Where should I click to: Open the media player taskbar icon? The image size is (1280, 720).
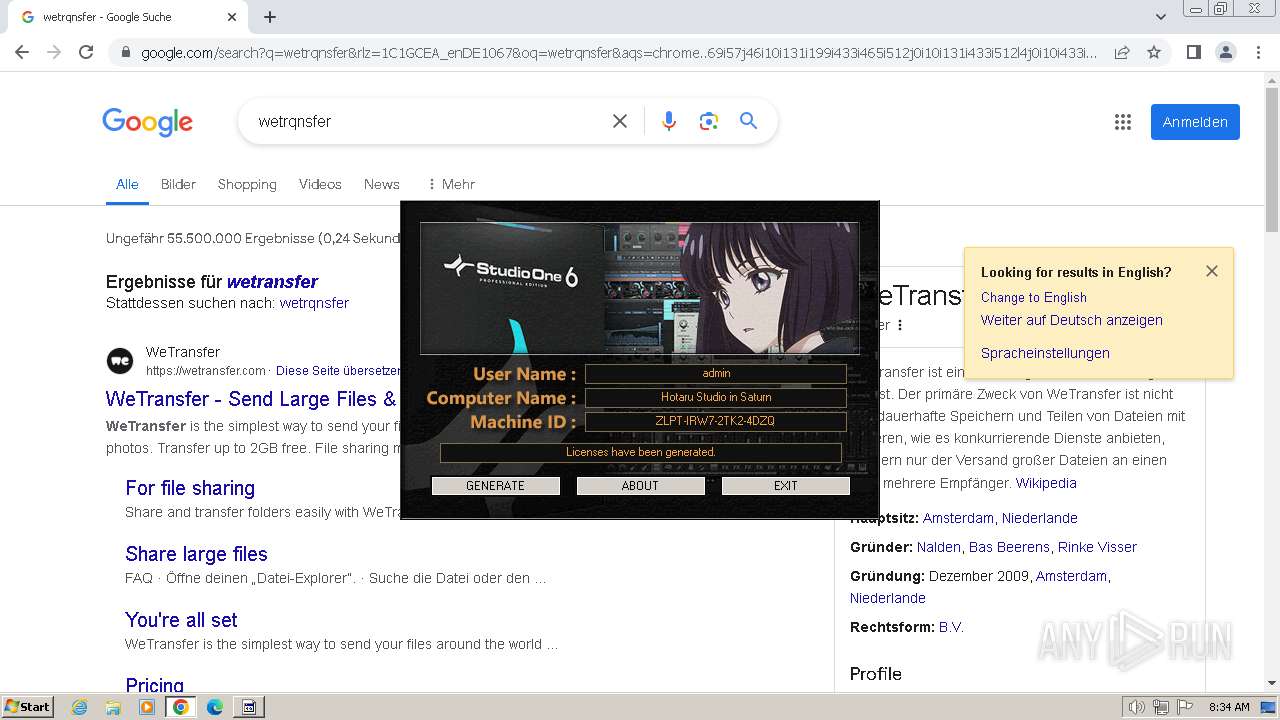coord(147,707)
